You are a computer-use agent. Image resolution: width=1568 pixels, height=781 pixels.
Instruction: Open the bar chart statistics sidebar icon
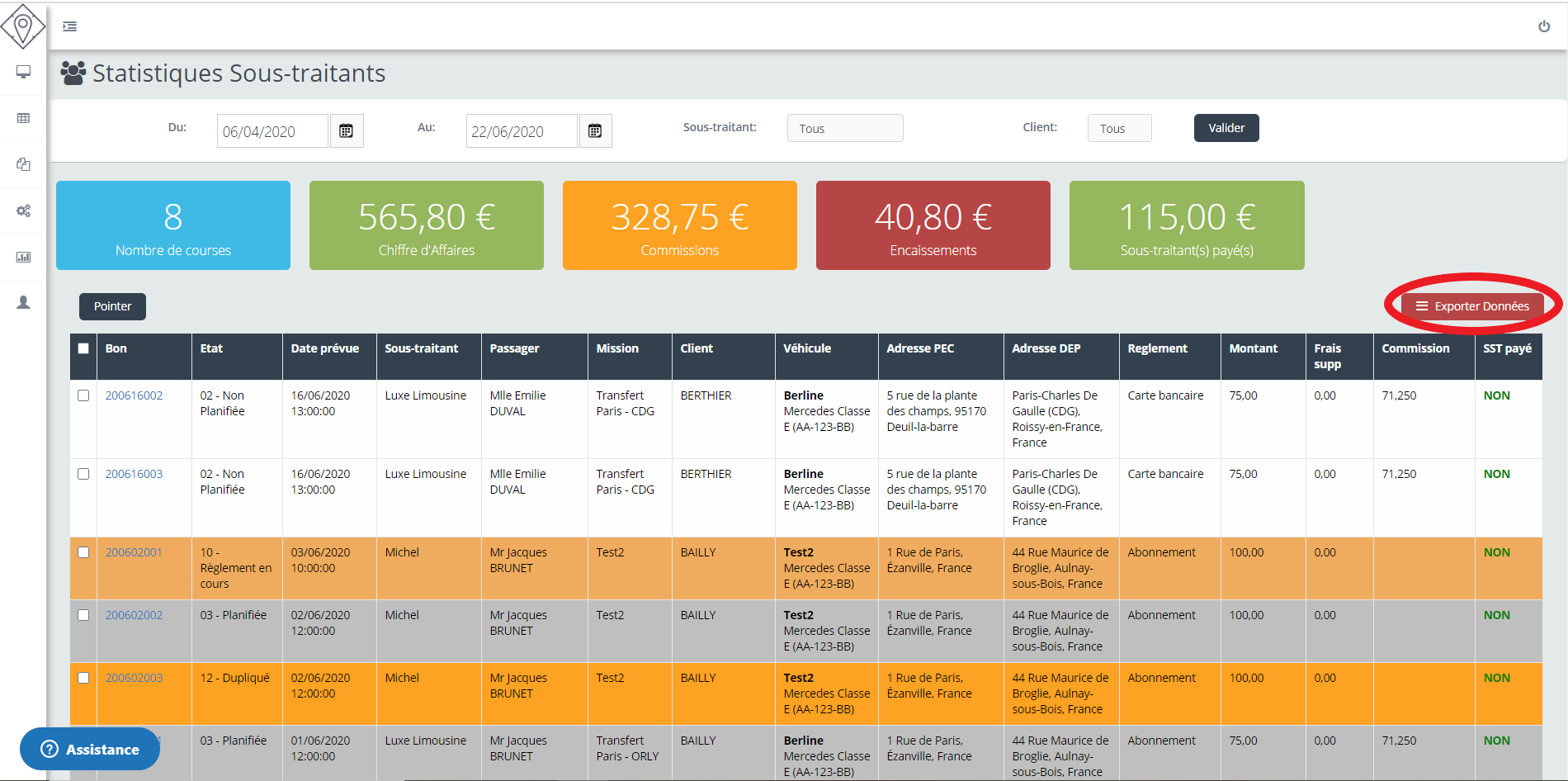tap(23, 257)
